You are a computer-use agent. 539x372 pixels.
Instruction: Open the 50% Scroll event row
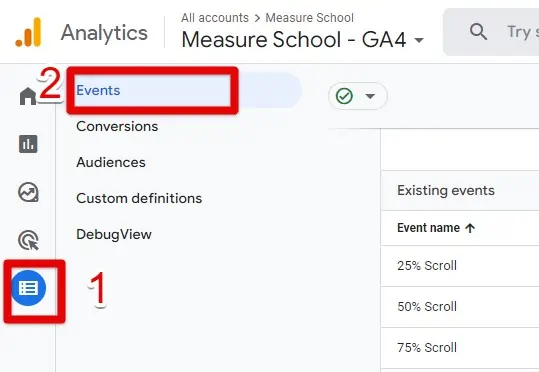point(460,307)
